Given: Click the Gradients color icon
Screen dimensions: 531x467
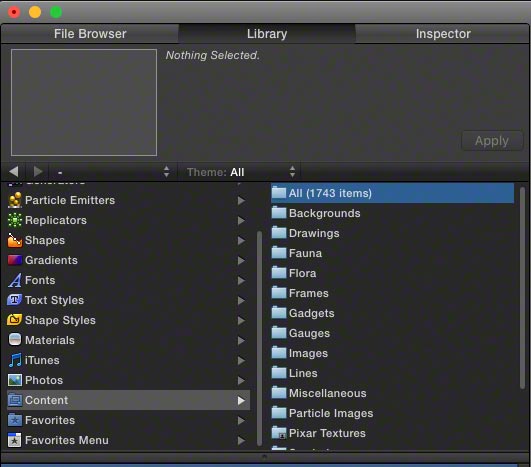Looking at the screenshot, I should click(x=15, y=260).
